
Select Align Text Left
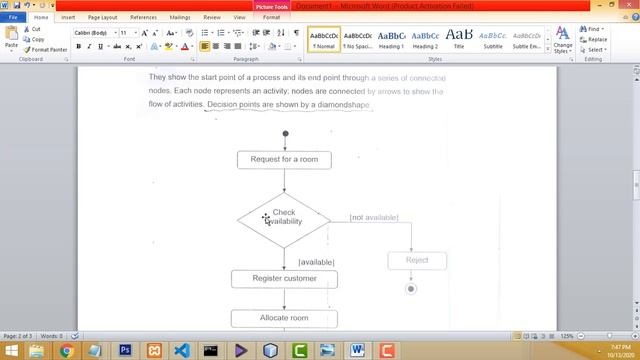tap(204, 47)
